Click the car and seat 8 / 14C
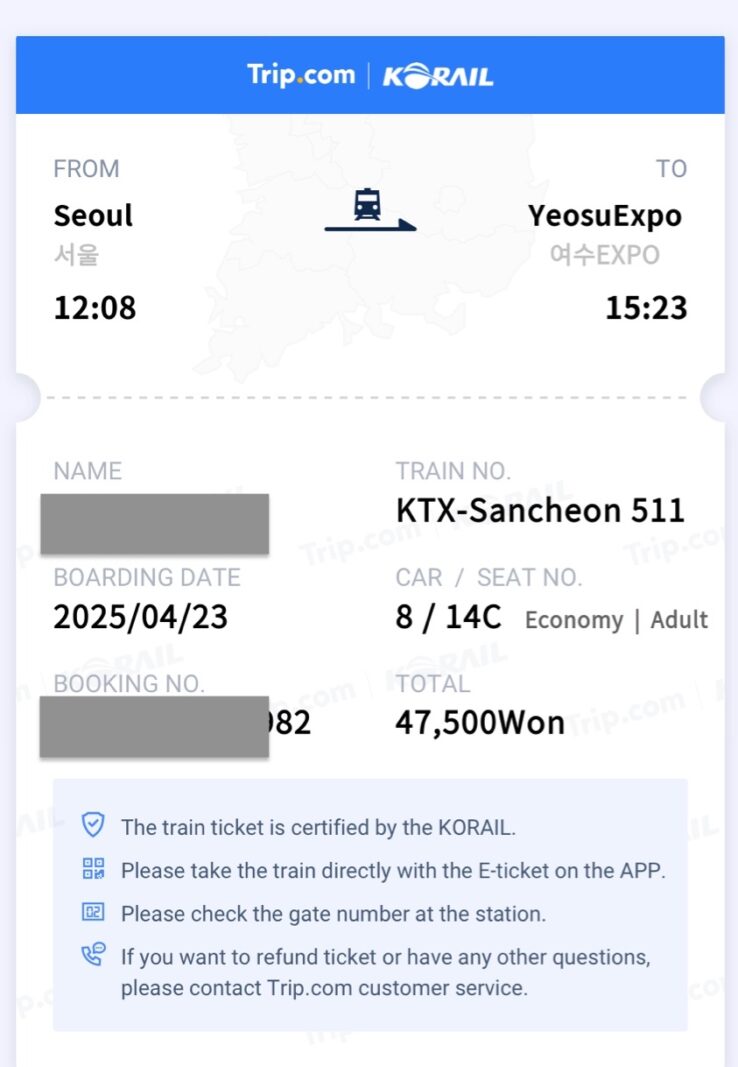 point(448,617)
